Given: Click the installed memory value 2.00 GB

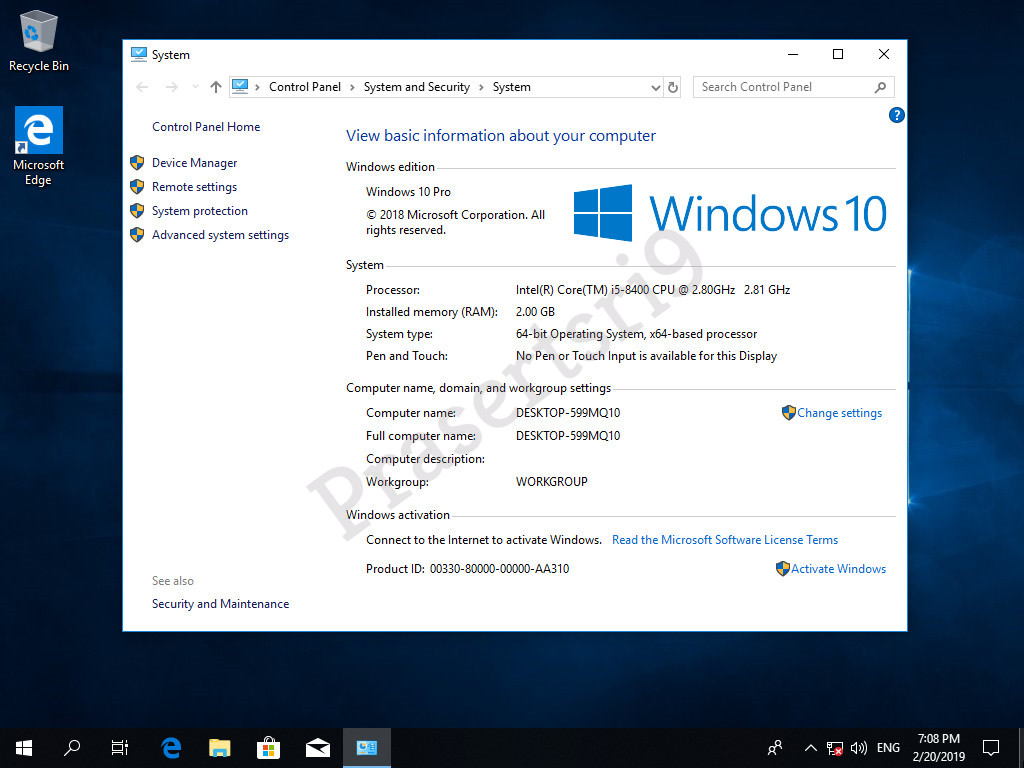Looking at the screenshot, I should [536, 312].
